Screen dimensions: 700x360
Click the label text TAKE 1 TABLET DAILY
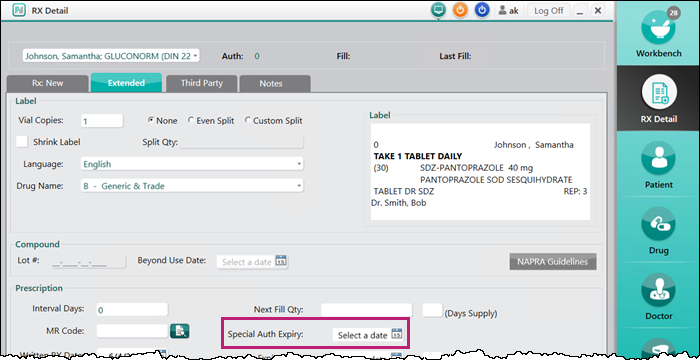coord(418,156)
